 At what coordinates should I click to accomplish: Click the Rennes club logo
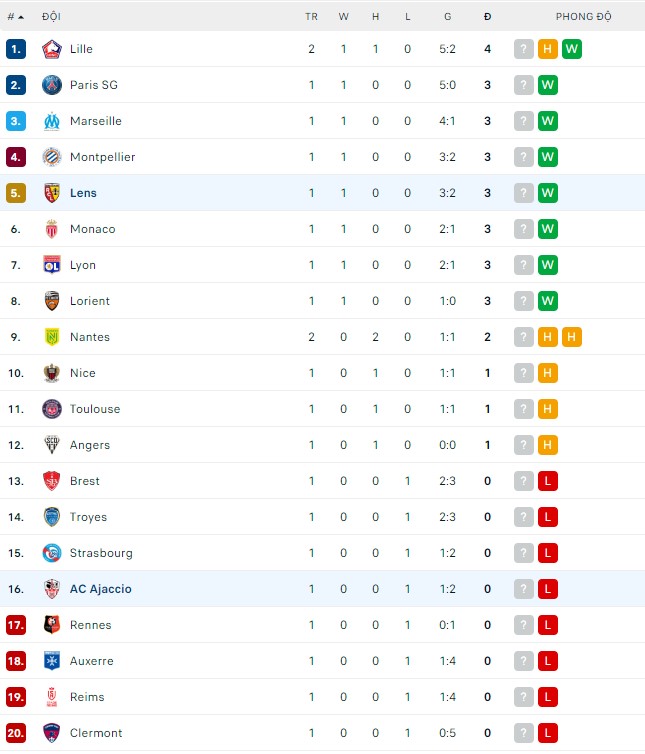click(52, 625)
